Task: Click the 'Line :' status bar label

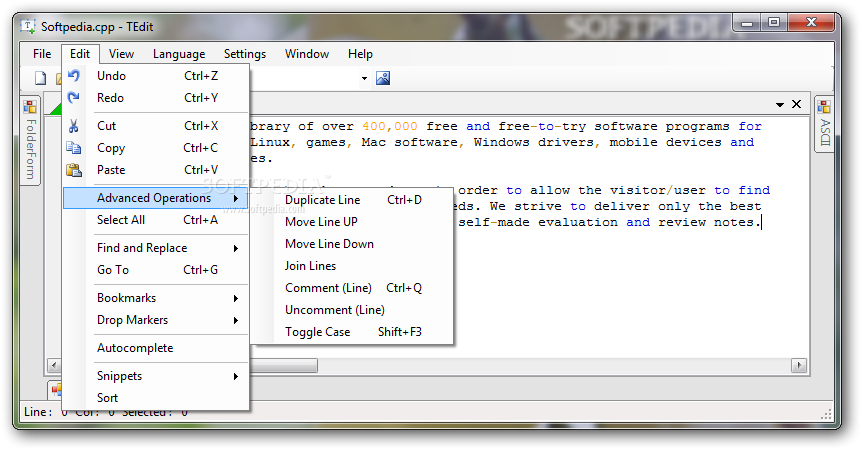Action: tap(38, 412)
